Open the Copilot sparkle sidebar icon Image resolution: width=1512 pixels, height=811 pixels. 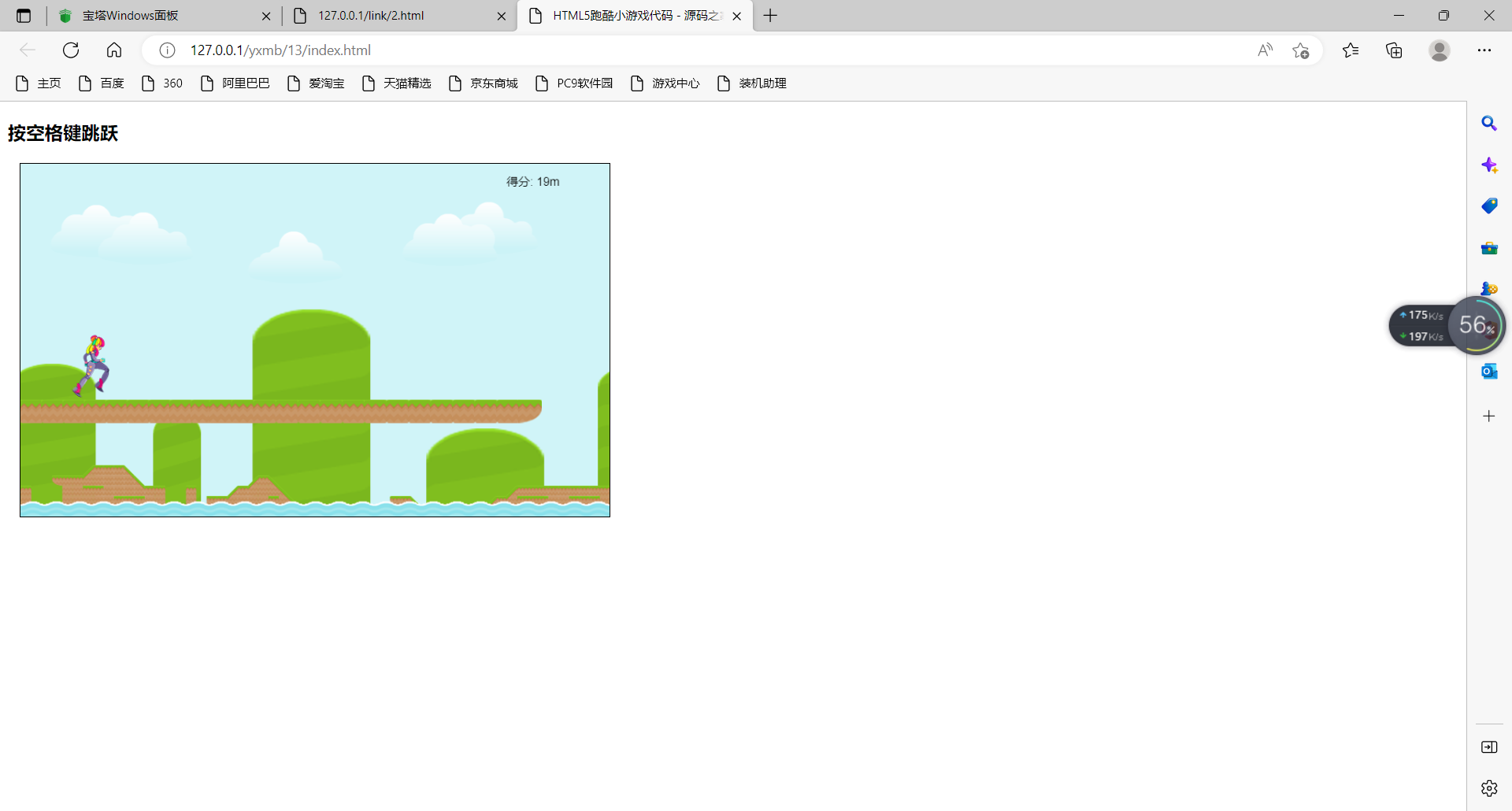1488,165
